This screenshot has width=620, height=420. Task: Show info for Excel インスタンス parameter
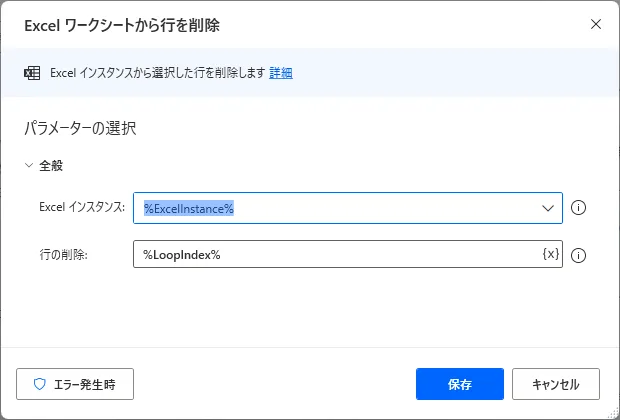tap(578, 208)
